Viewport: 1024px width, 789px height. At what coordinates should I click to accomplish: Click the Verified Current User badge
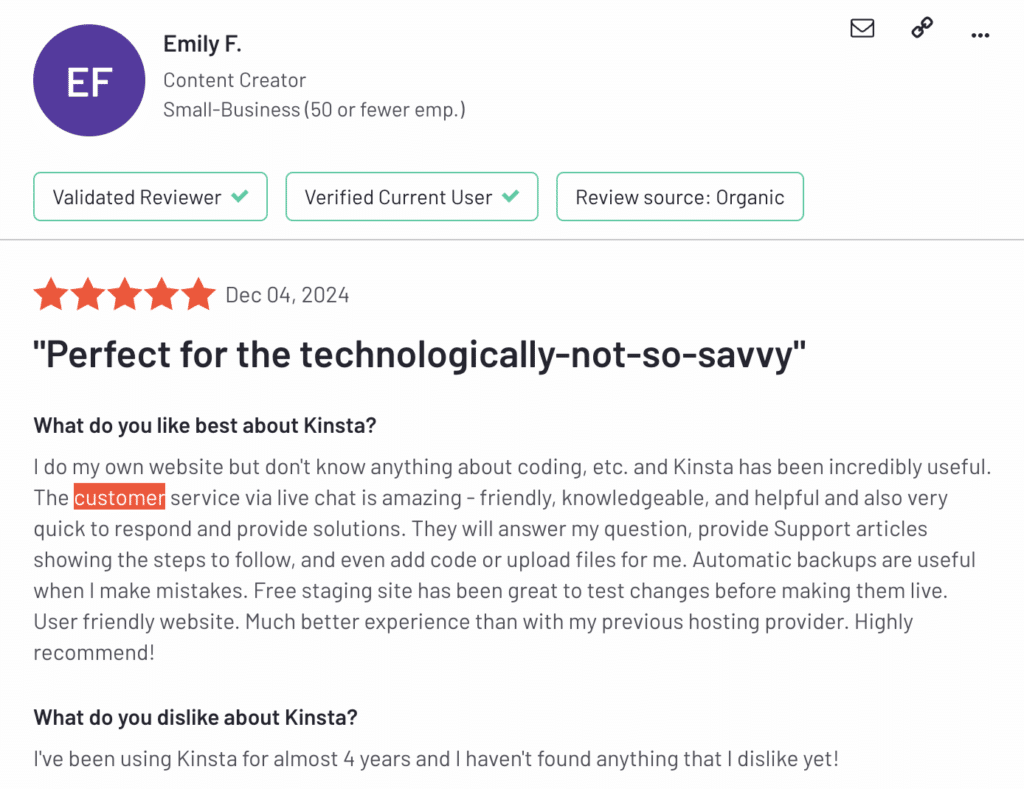(x=412, y=196)
